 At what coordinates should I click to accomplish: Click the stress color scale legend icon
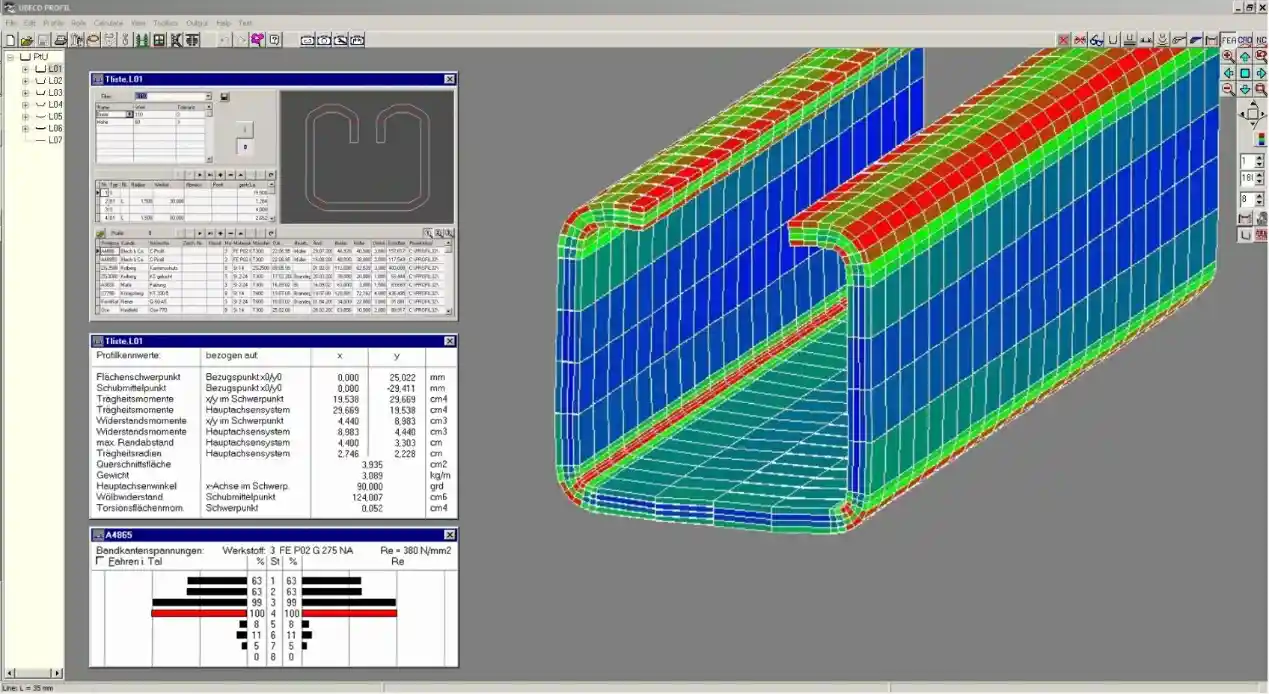coord(1260,139)
